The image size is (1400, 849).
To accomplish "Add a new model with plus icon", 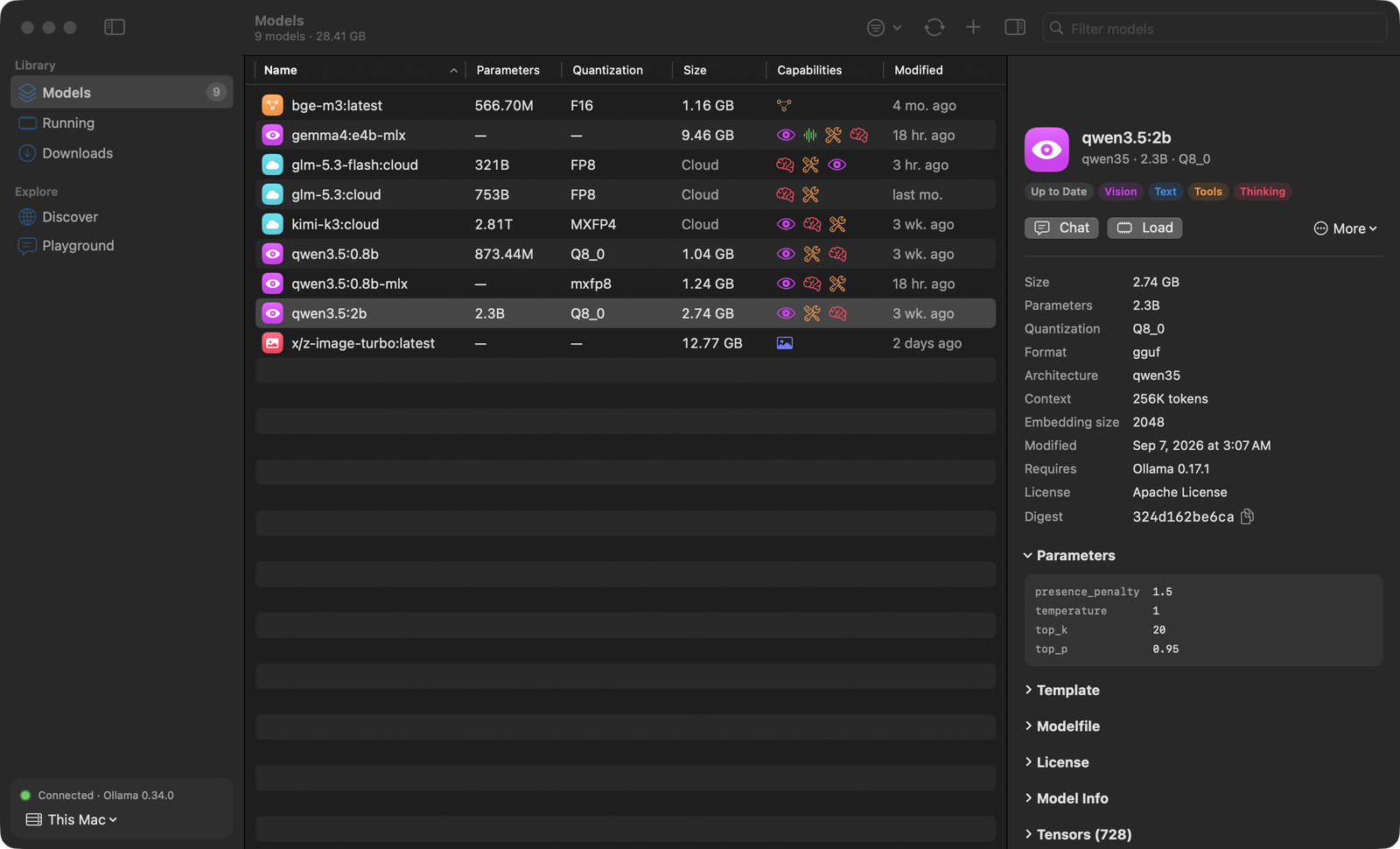I will click(x=973, y=28).
